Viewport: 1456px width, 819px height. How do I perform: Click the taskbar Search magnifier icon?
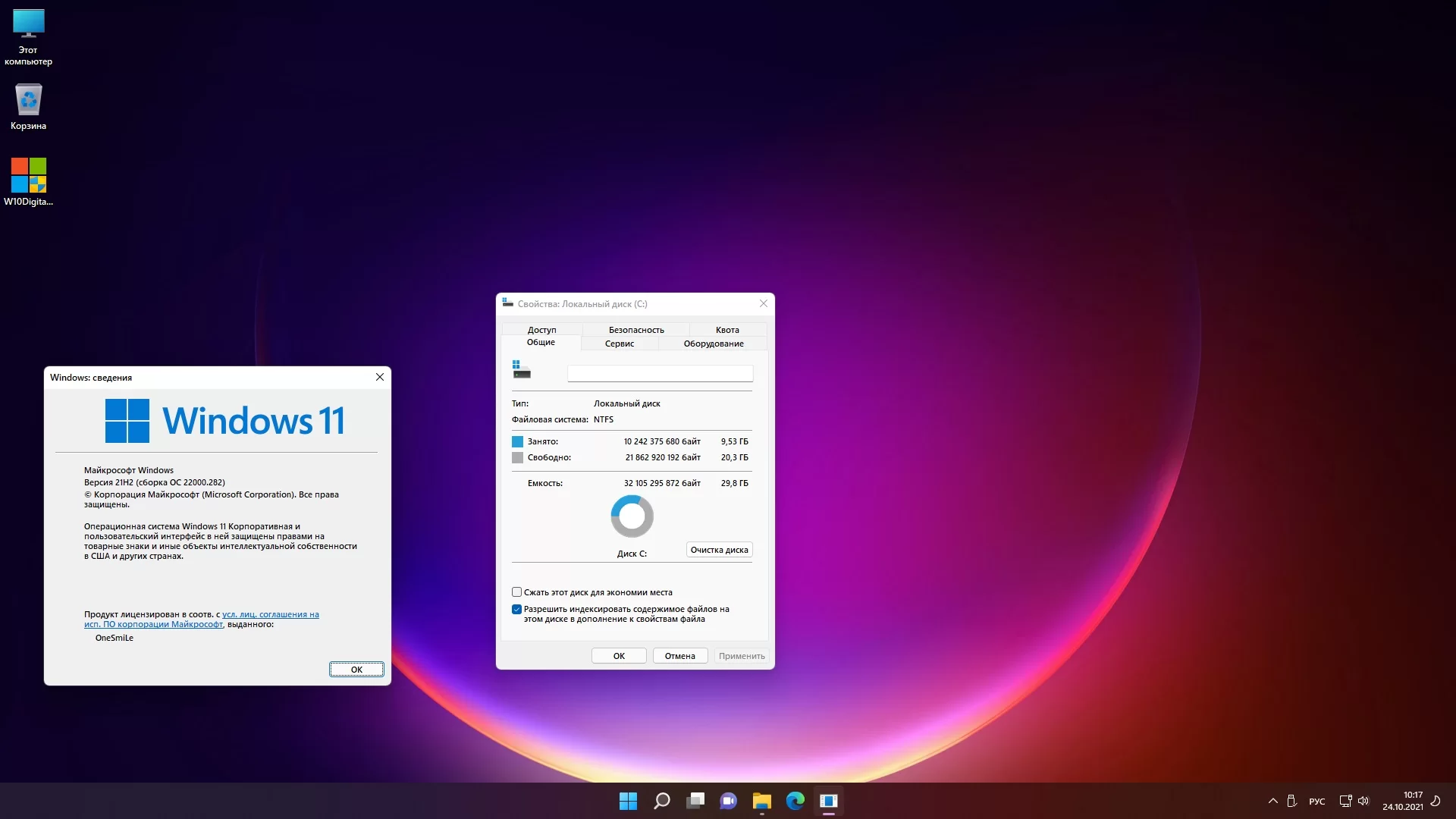[661, 801]
